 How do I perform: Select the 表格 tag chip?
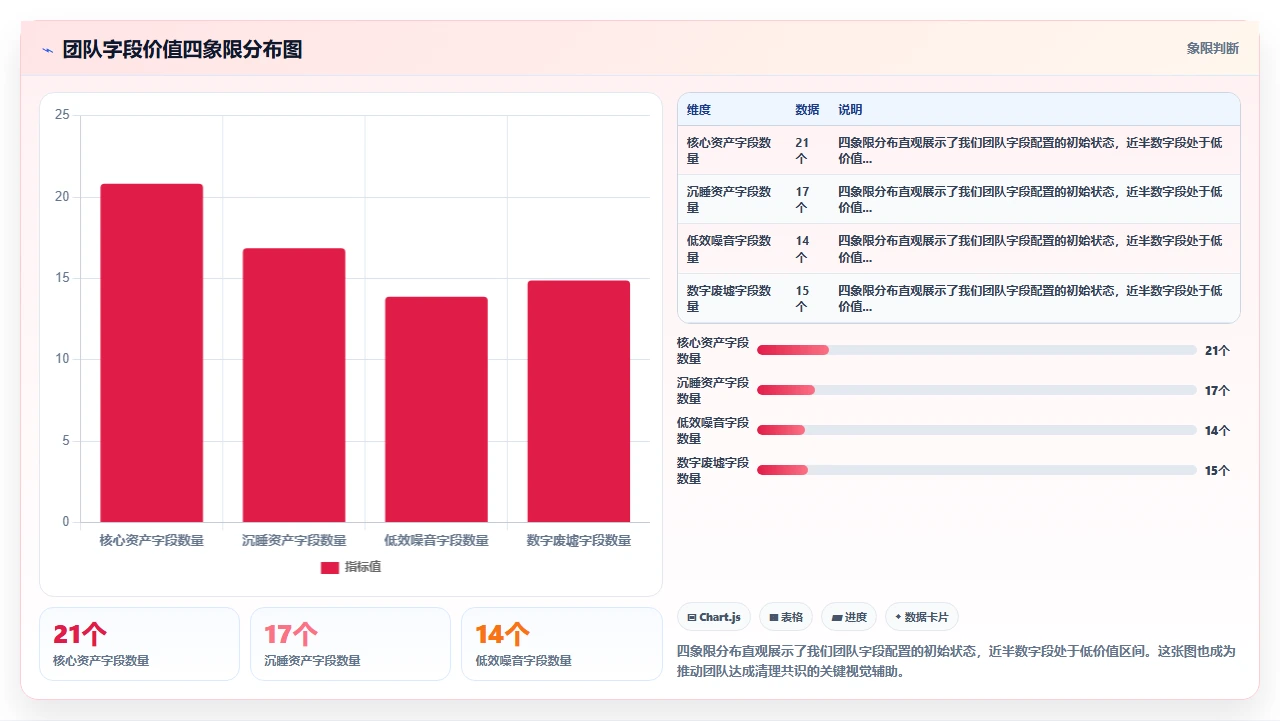click(786, 617)
